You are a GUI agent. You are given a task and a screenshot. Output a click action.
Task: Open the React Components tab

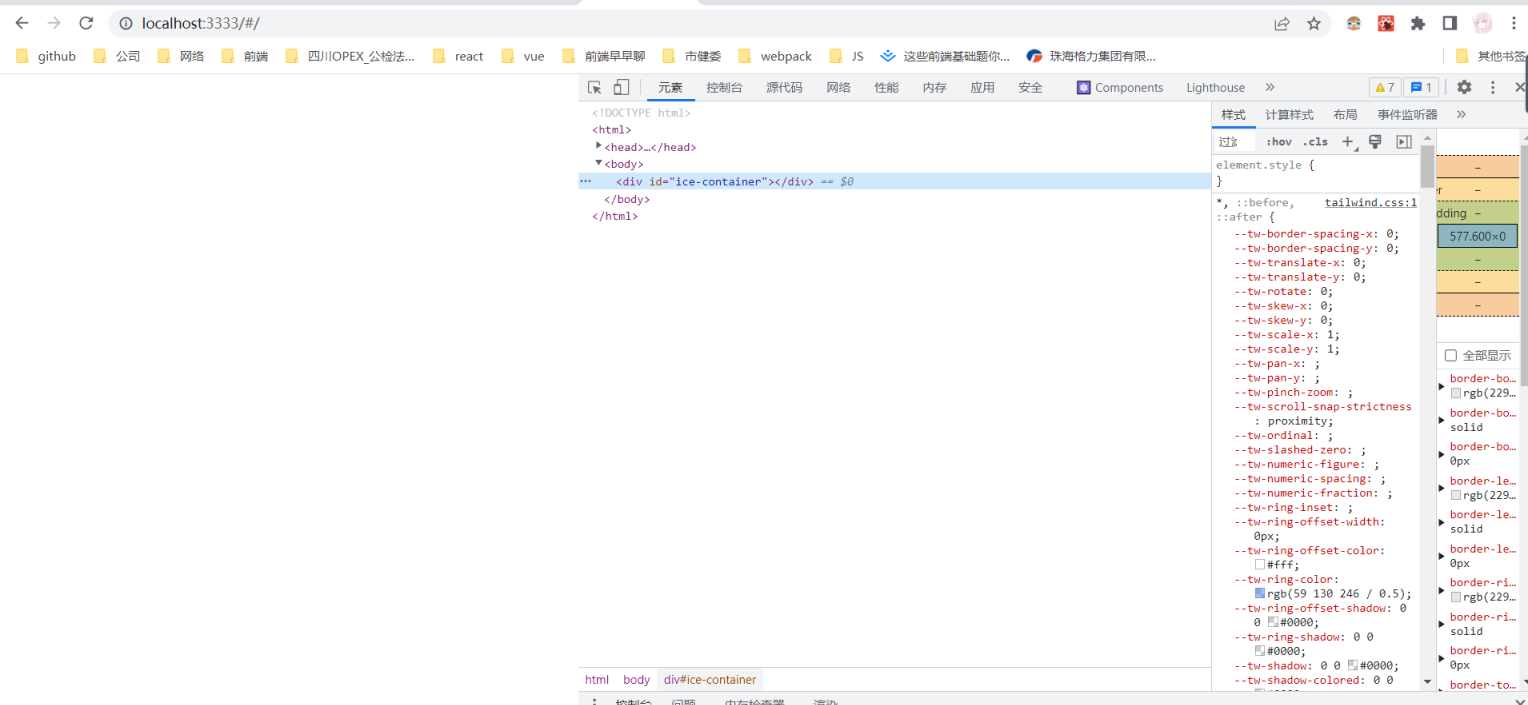point(1120,87)
